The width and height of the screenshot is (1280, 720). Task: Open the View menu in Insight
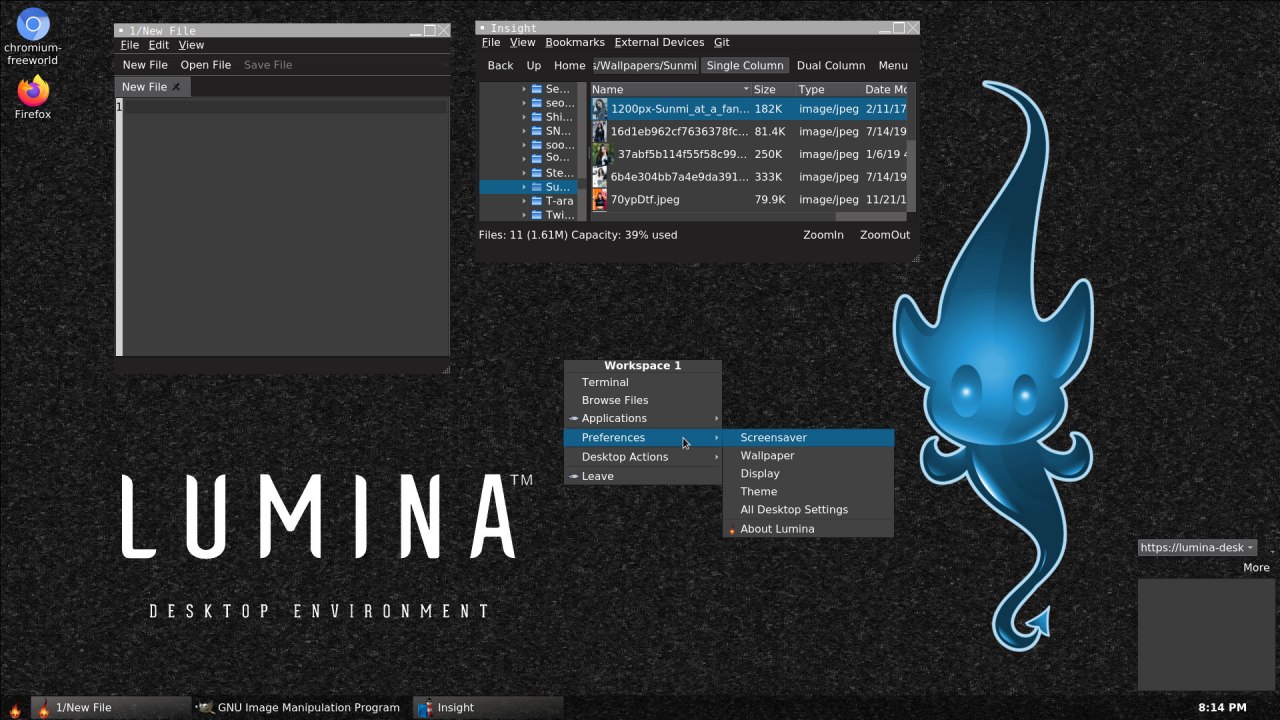(x=523, y=43)
